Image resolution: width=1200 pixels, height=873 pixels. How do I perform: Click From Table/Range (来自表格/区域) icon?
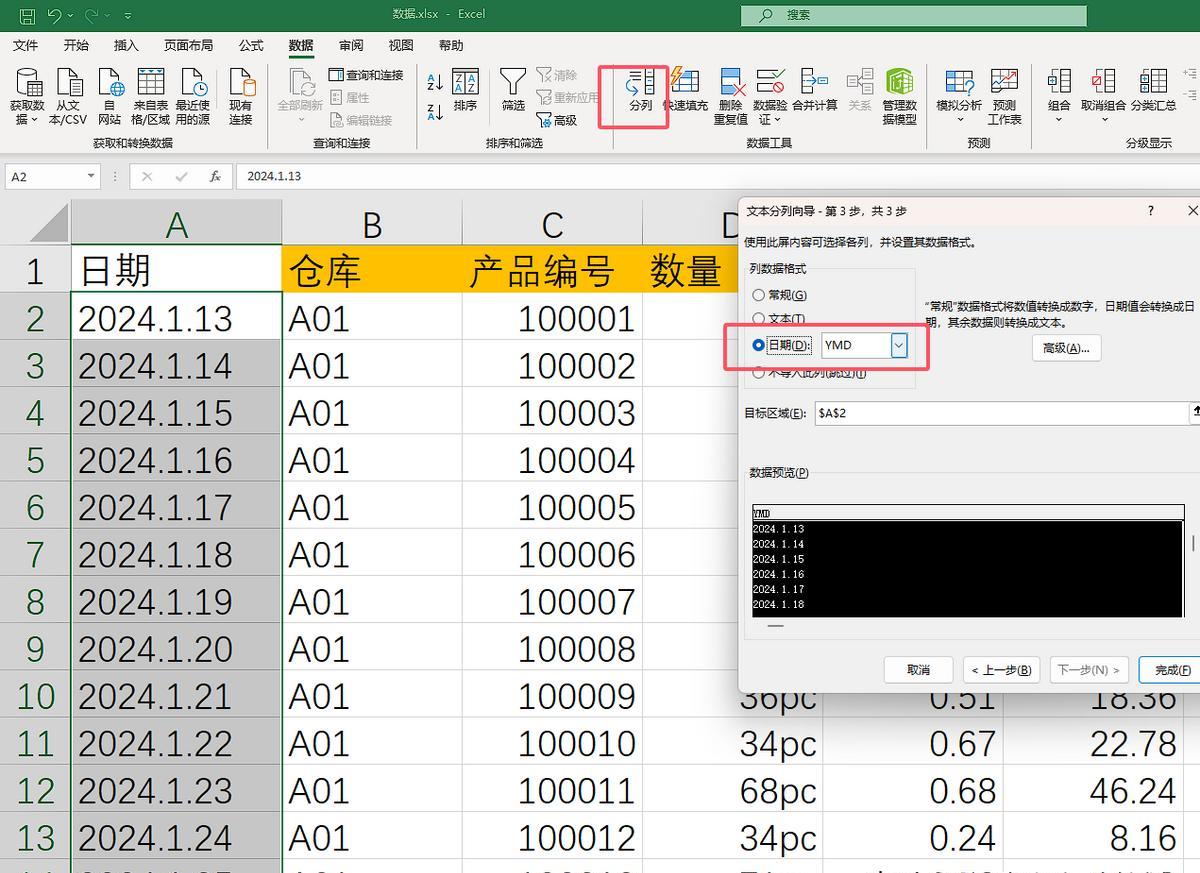[151, 97]
